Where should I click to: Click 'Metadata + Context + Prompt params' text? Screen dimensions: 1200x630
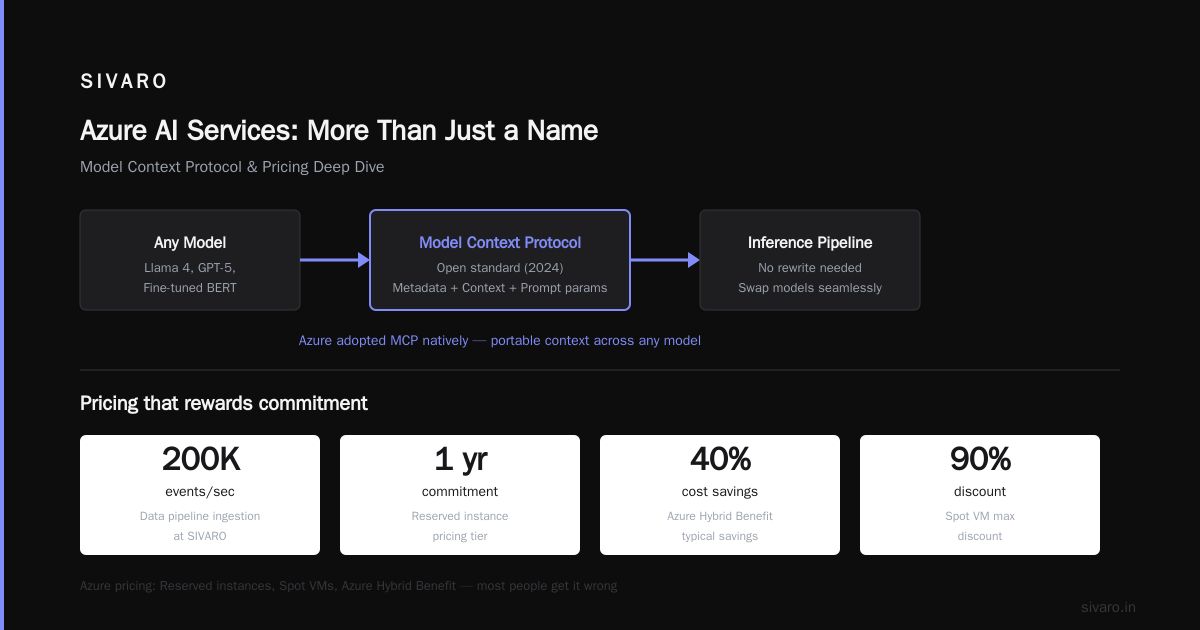(x=500, y=288)
